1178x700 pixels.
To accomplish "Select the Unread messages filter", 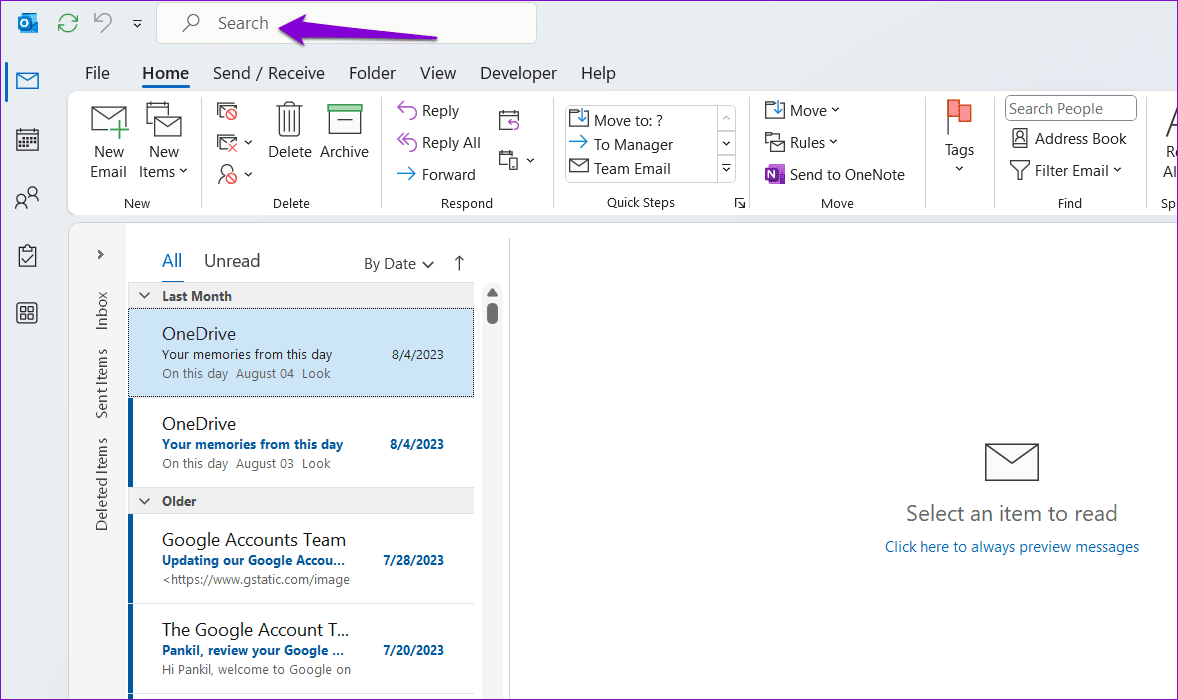I will pos(231,260).
